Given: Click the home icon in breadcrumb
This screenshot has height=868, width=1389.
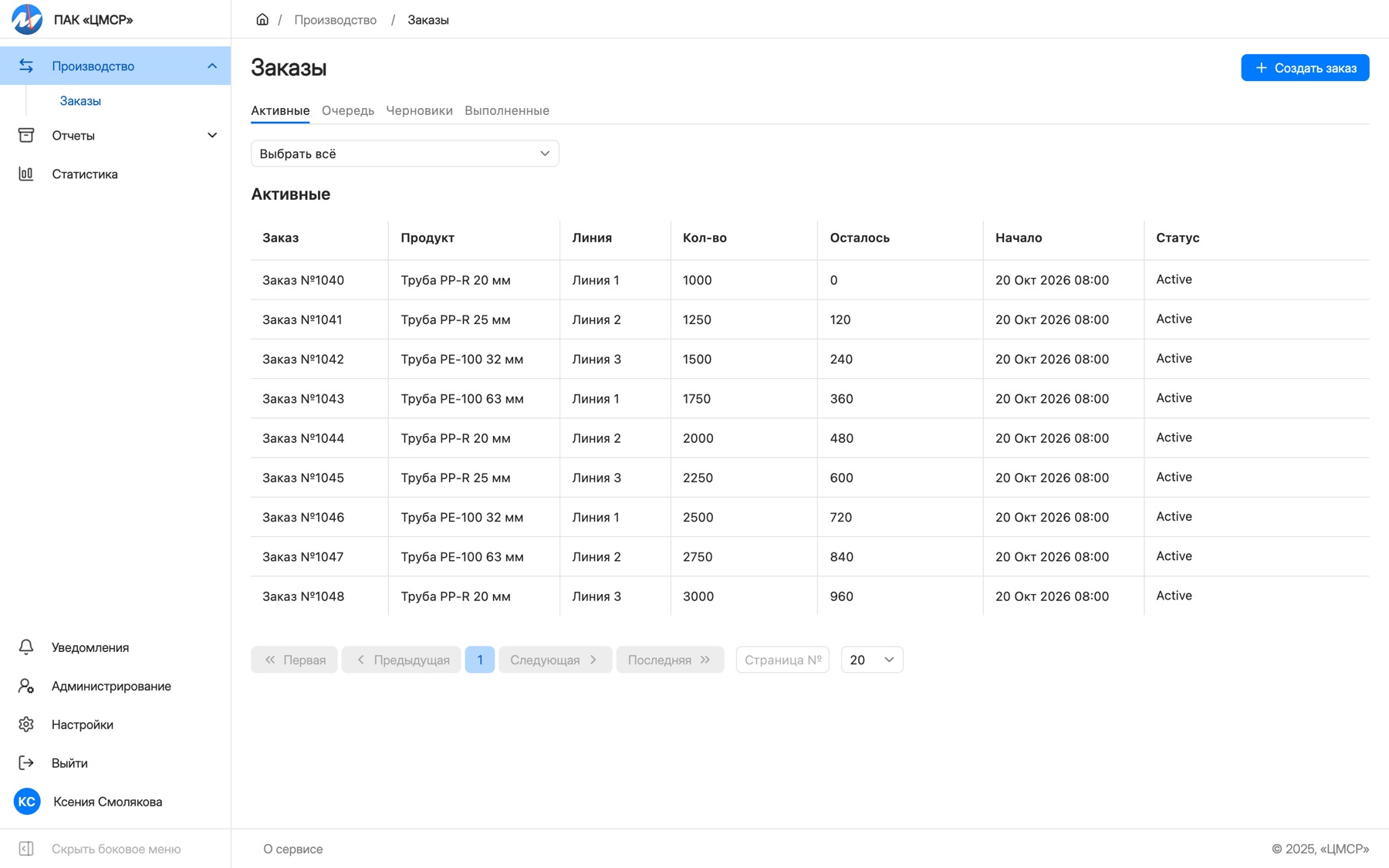Looking at the screenshot, I should [x=262, y=19].
